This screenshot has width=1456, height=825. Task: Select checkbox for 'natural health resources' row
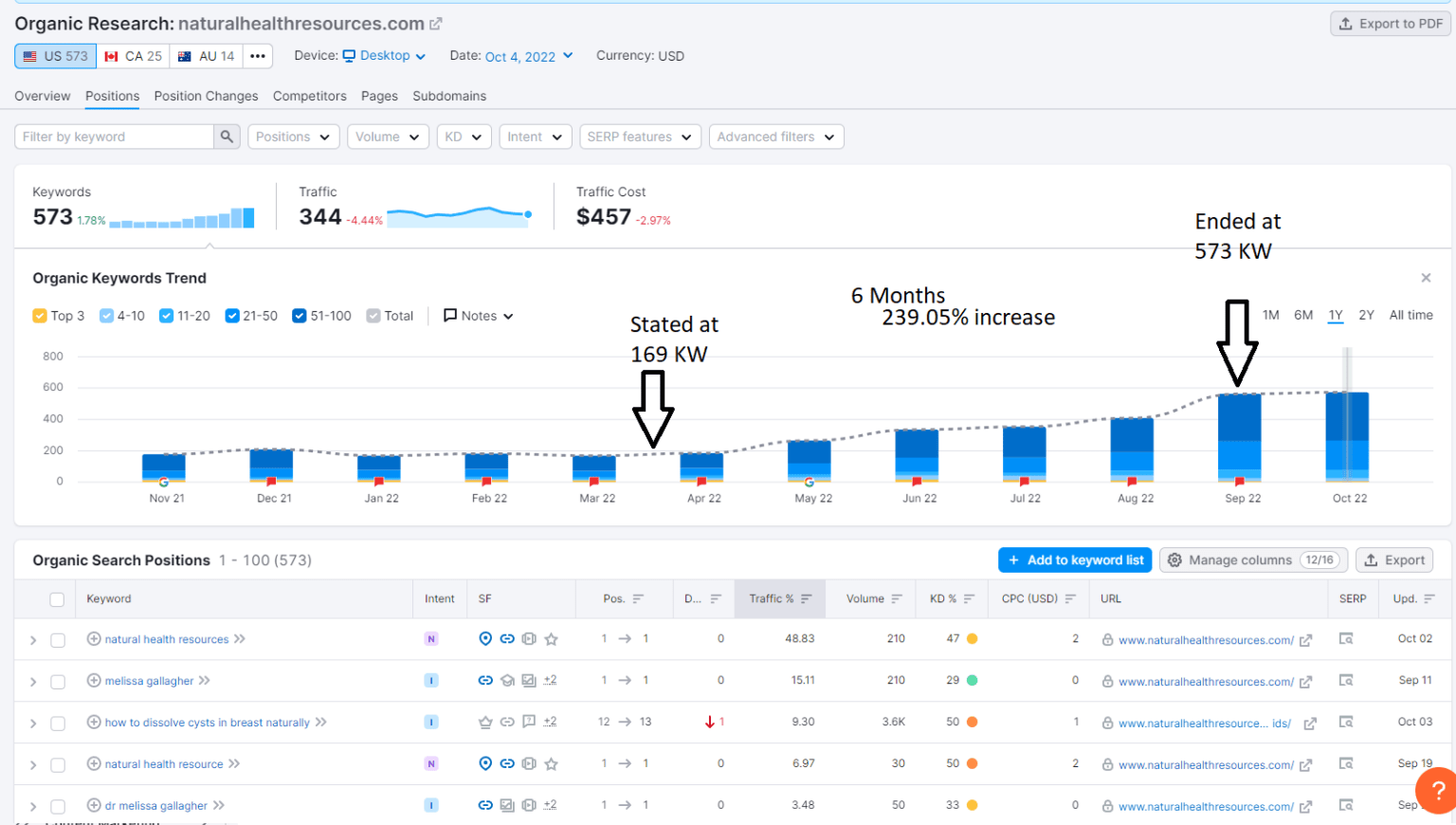pos(57,640)
